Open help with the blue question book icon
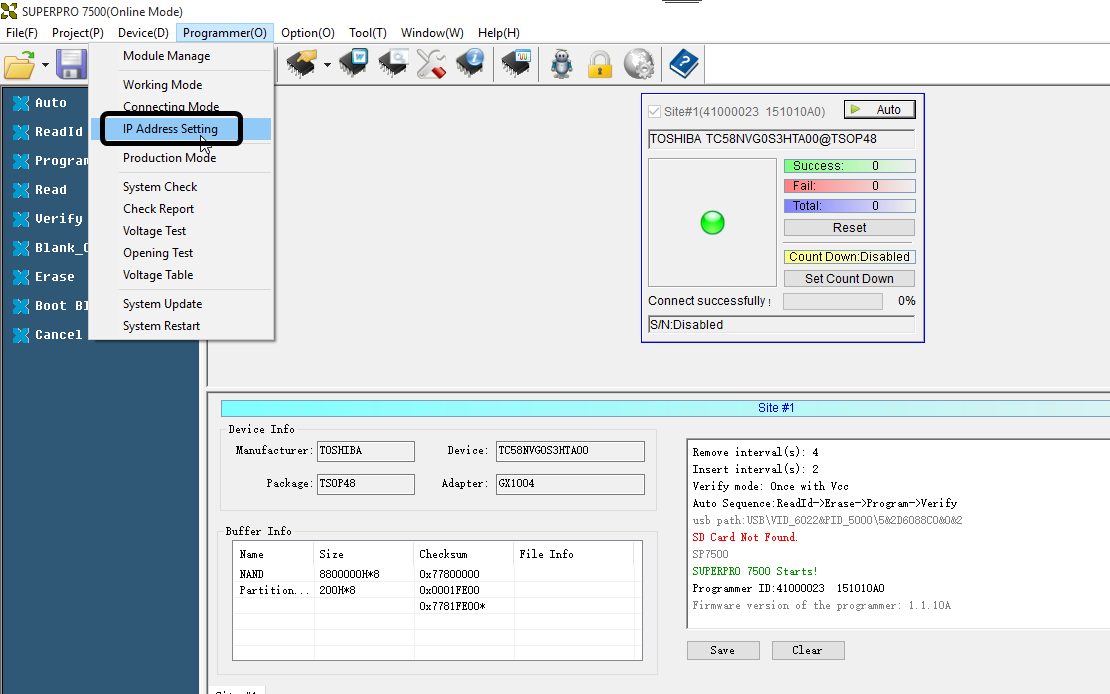 tap(683, 63)
